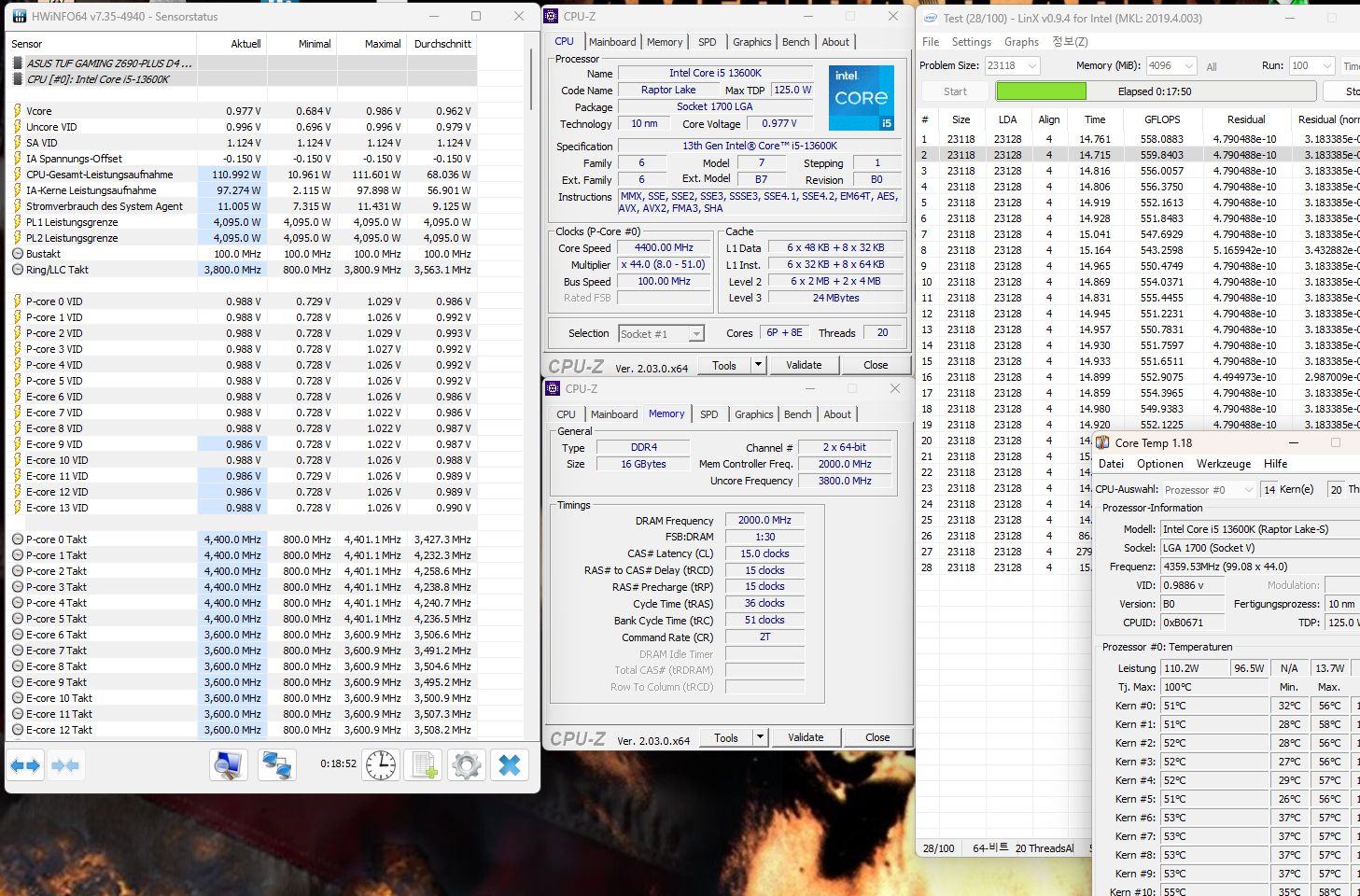This screenshot has height=896, width=1360.
Task: Switch to SPD tab in upper CPU-Z
Action: 708,42
